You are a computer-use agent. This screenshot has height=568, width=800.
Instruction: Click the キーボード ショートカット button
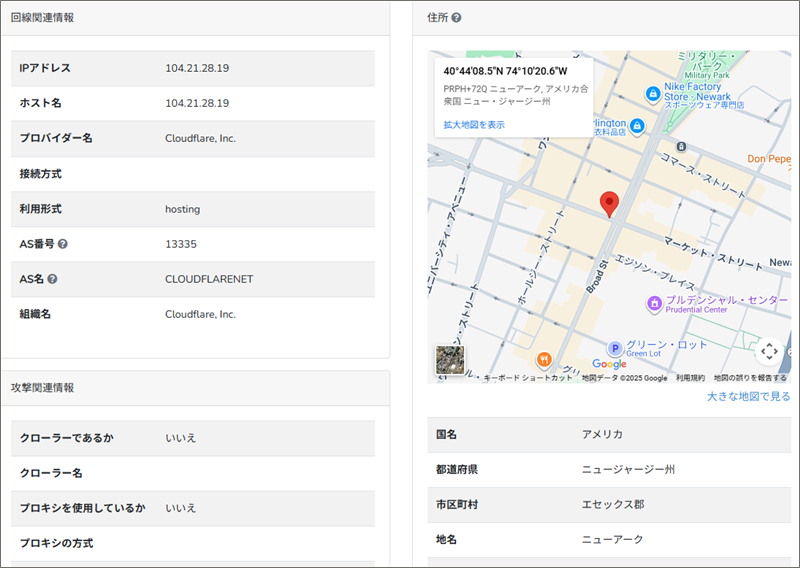(528, 378)
